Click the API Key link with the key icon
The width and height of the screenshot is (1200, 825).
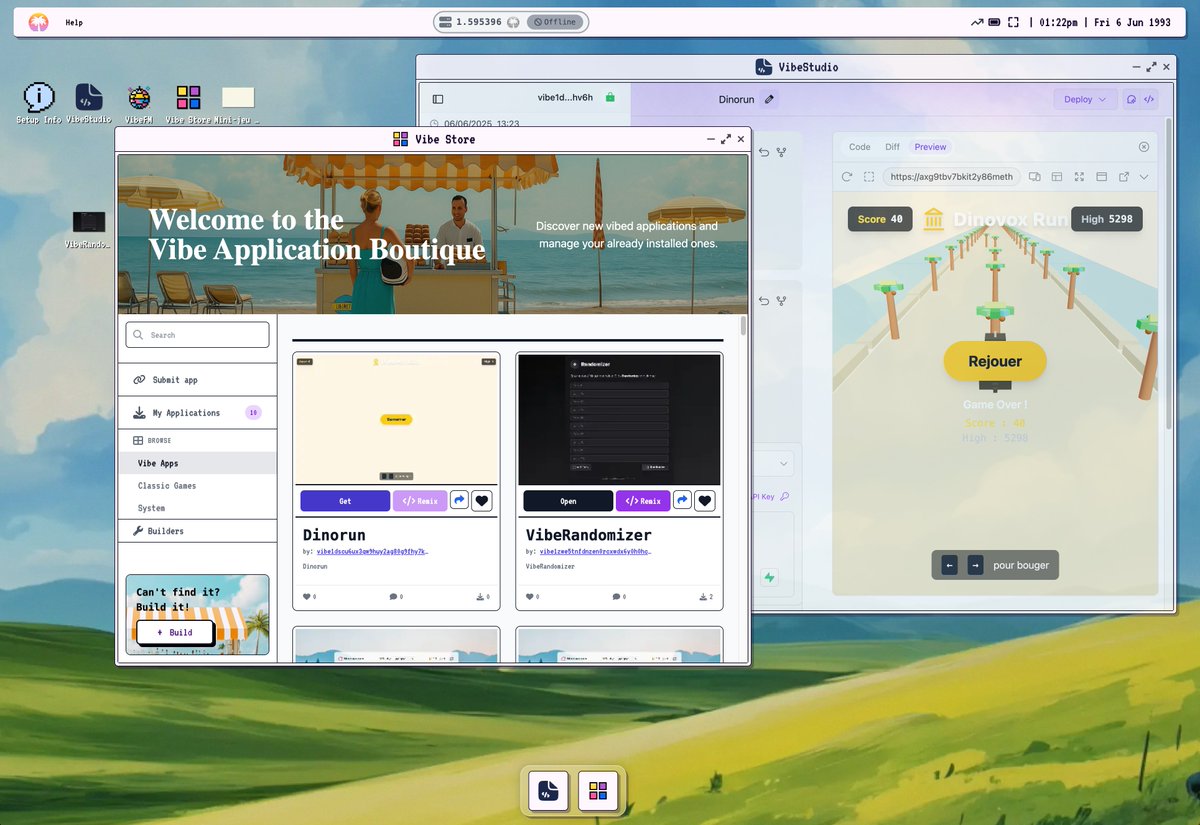point(770,496)
